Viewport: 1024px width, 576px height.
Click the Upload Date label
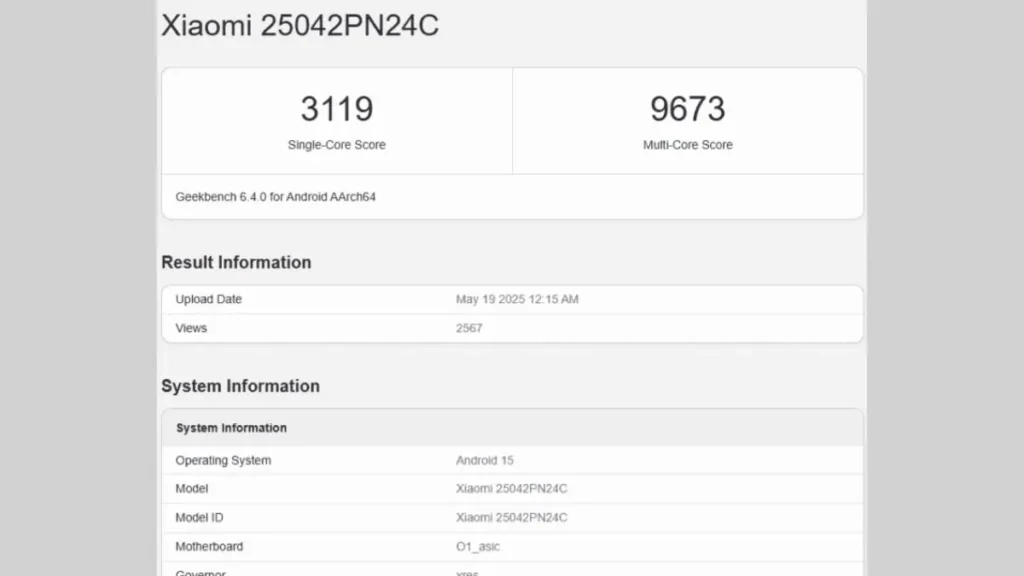[x=208, y=299]
